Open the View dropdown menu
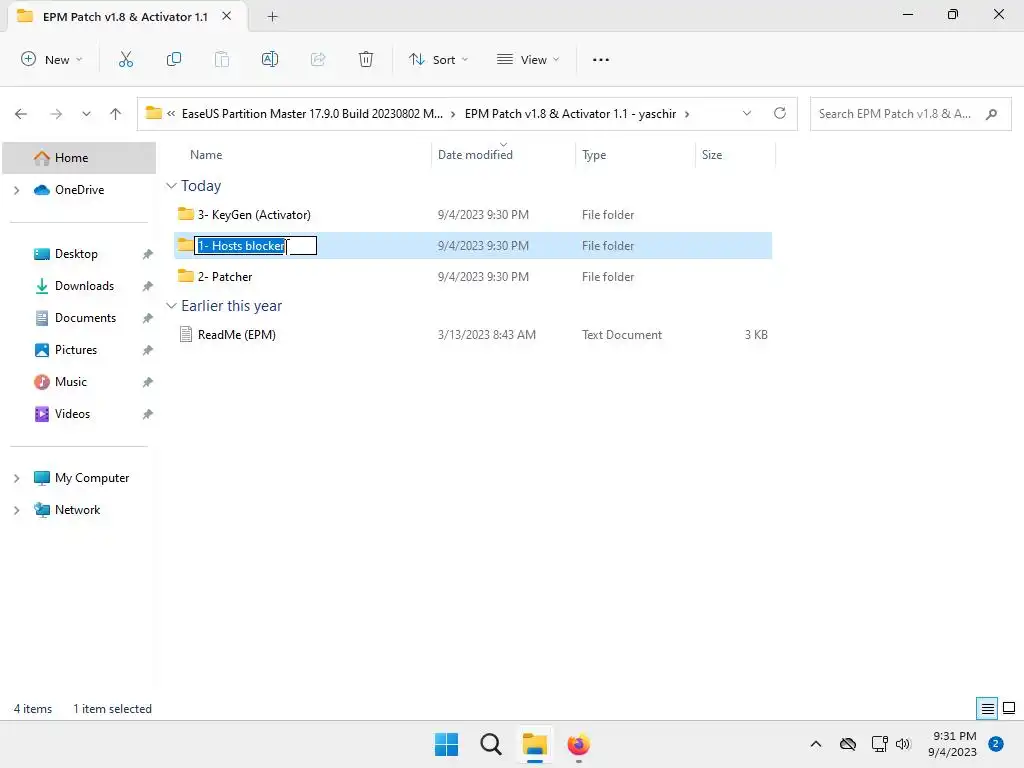 point(528,59)
